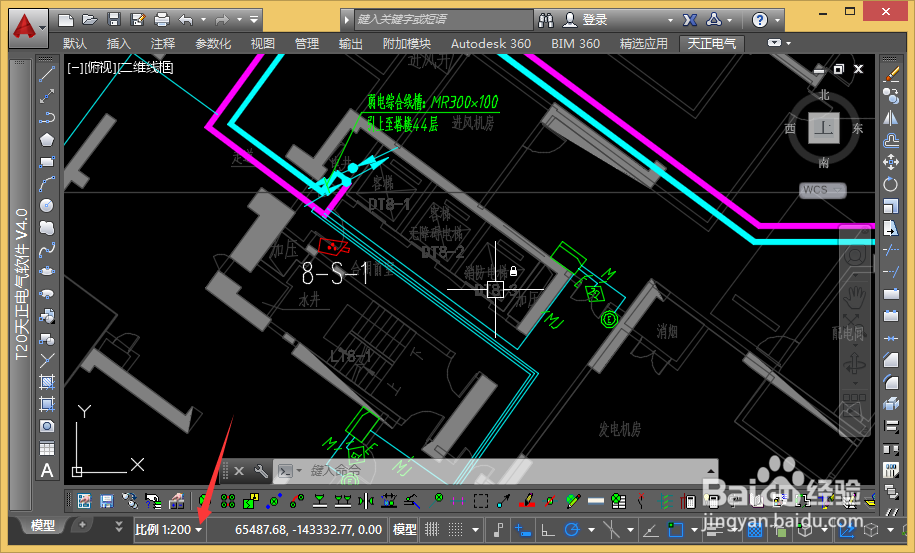Select the 模型 layout tab
Screen dimensions: 915x553
43,526
